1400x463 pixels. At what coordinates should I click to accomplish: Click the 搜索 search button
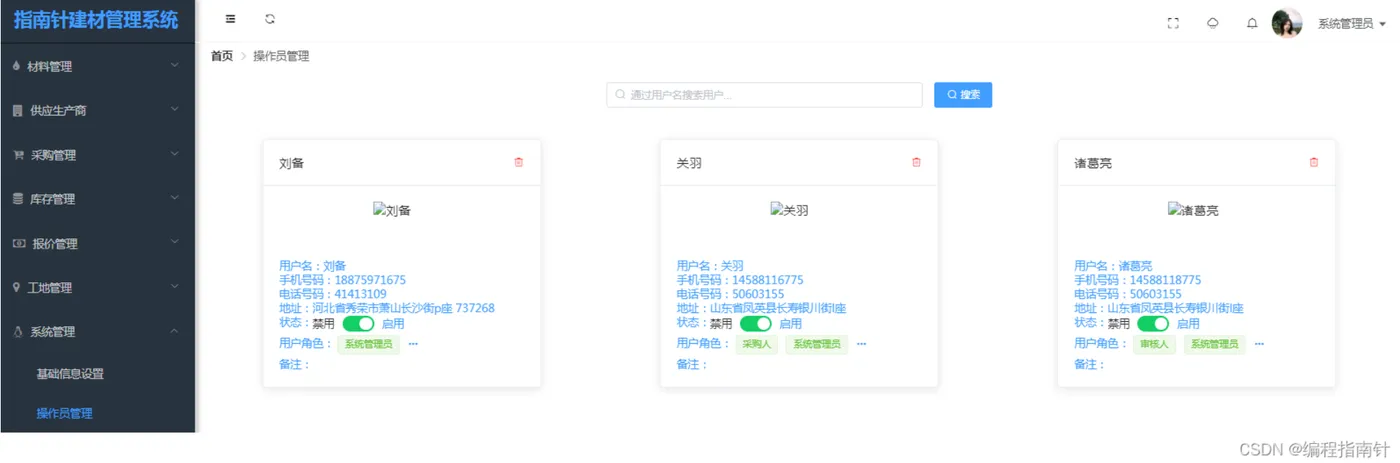pyautogui.click(x=963, y=95)
